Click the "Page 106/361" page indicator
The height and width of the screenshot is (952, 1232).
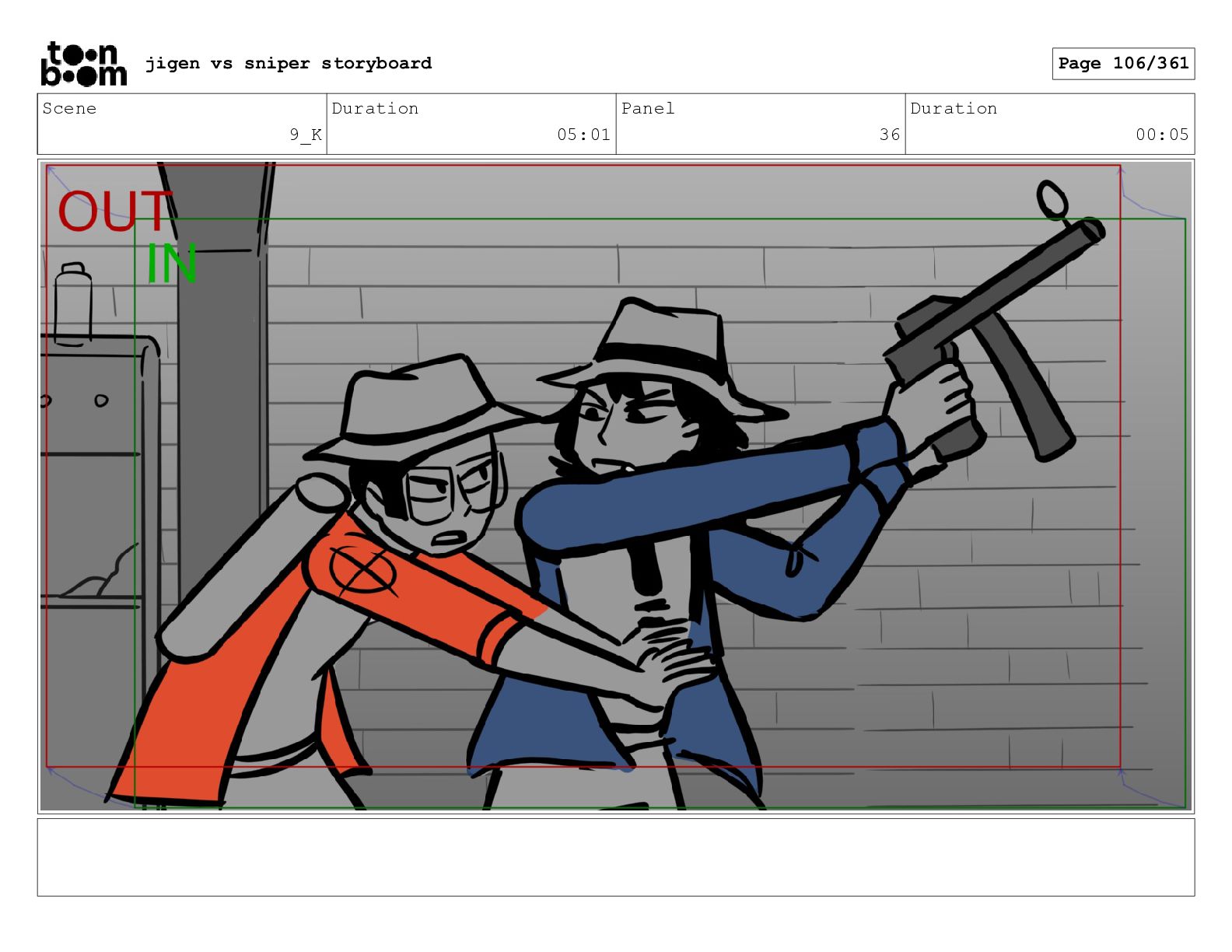[1123, 64]
